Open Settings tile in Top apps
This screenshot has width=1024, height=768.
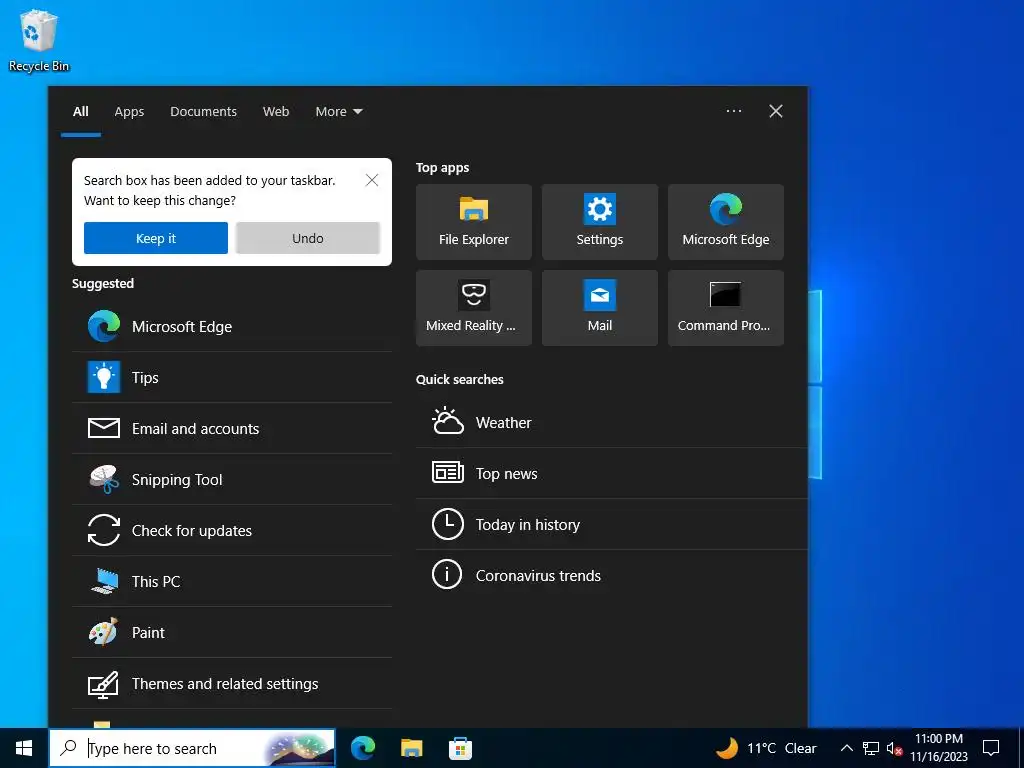(x=600, y=222)
